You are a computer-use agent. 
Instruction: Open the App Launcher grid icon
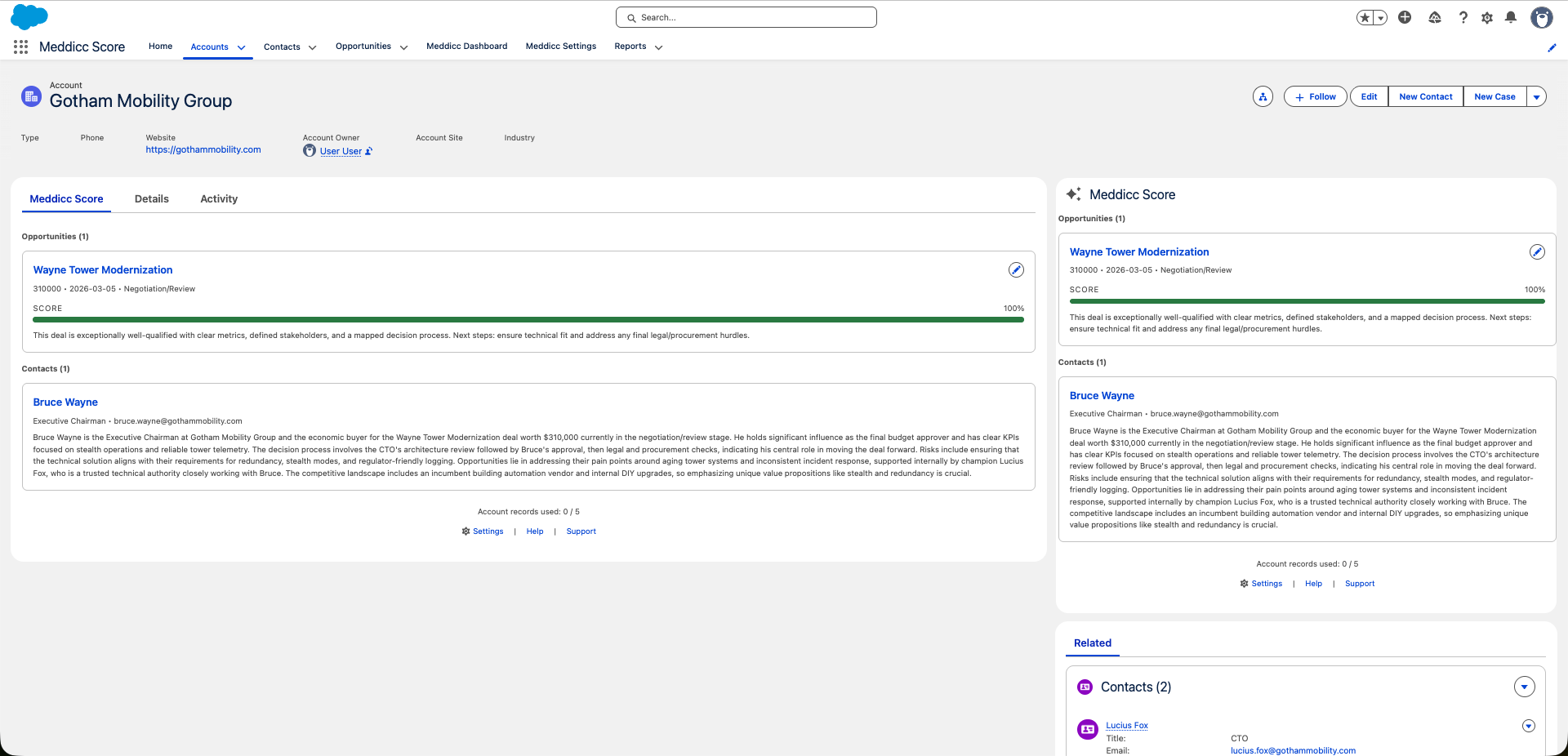(x=21, y=47)
